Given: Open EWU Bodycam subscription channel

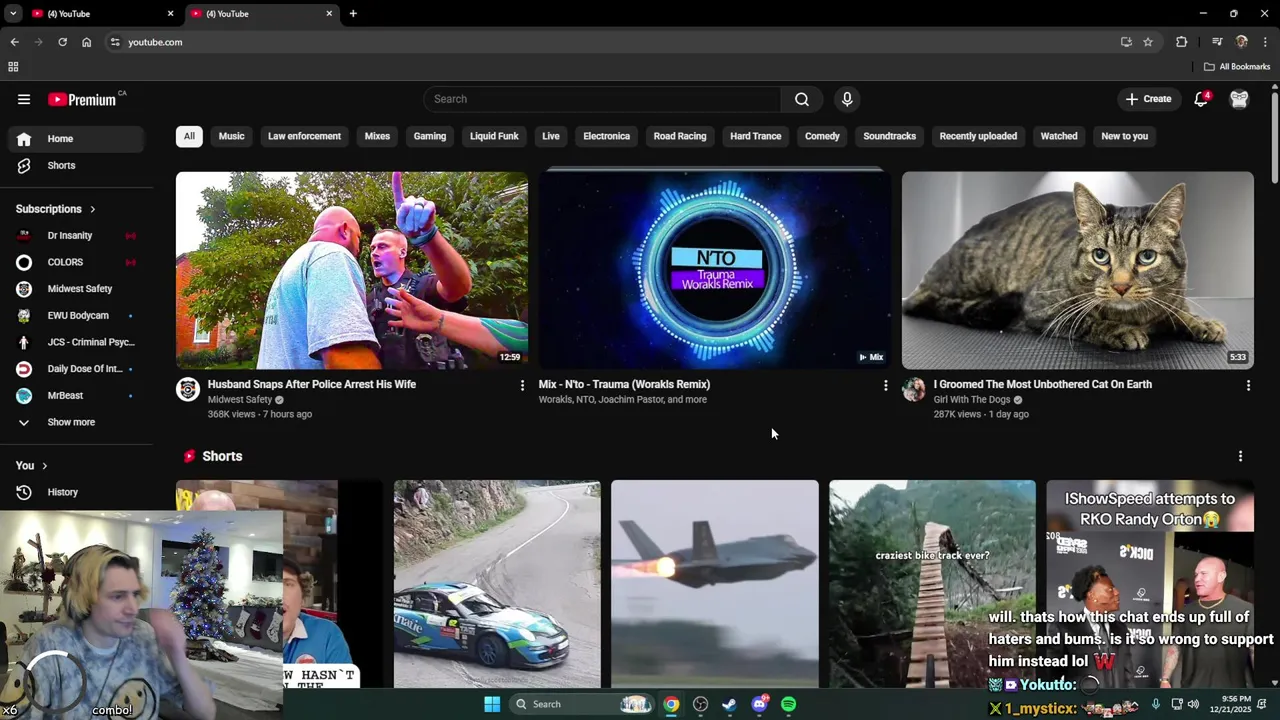Looking at the screenshot, I should point(76,316).
